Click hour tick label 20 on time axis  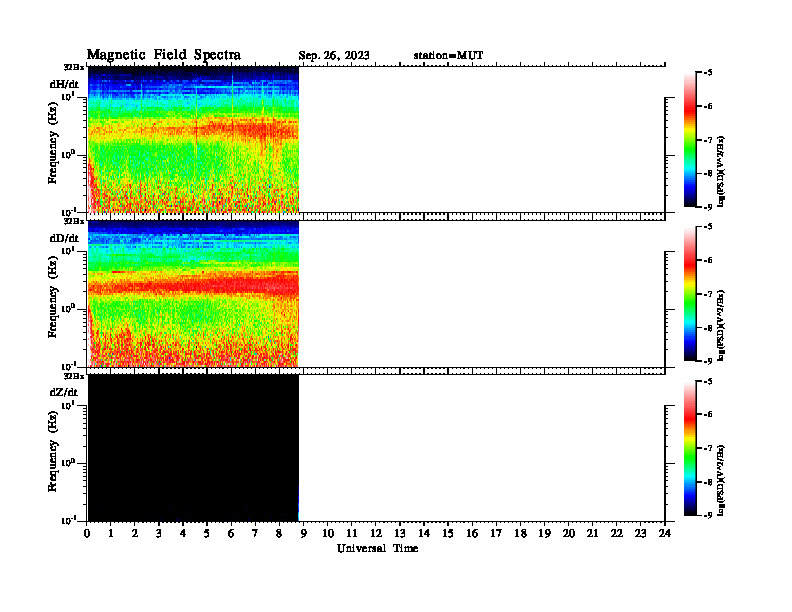[x=569, y=533]
